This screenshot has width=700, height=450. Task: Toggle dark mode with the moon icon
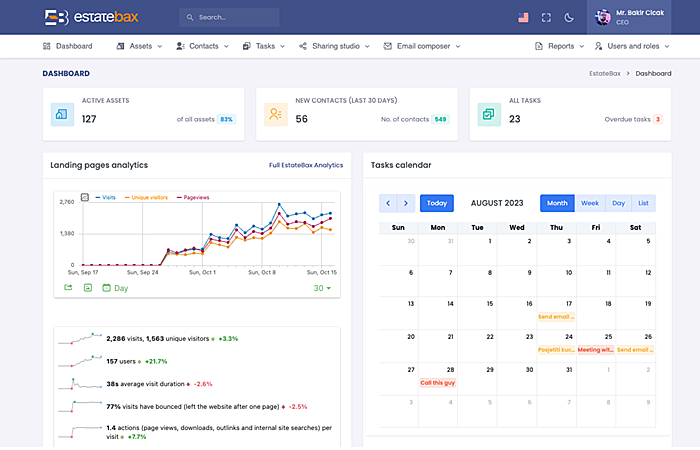pos(569,17)
